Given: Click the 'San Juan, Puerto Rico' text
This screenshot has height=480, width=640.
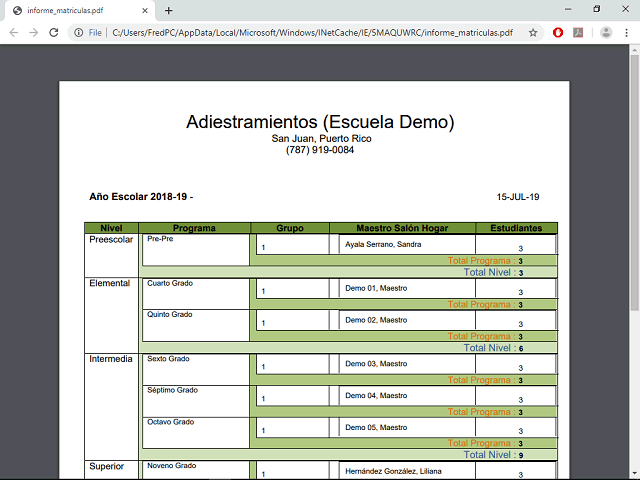Looking at the screenshot, I should tap(321, 139).
